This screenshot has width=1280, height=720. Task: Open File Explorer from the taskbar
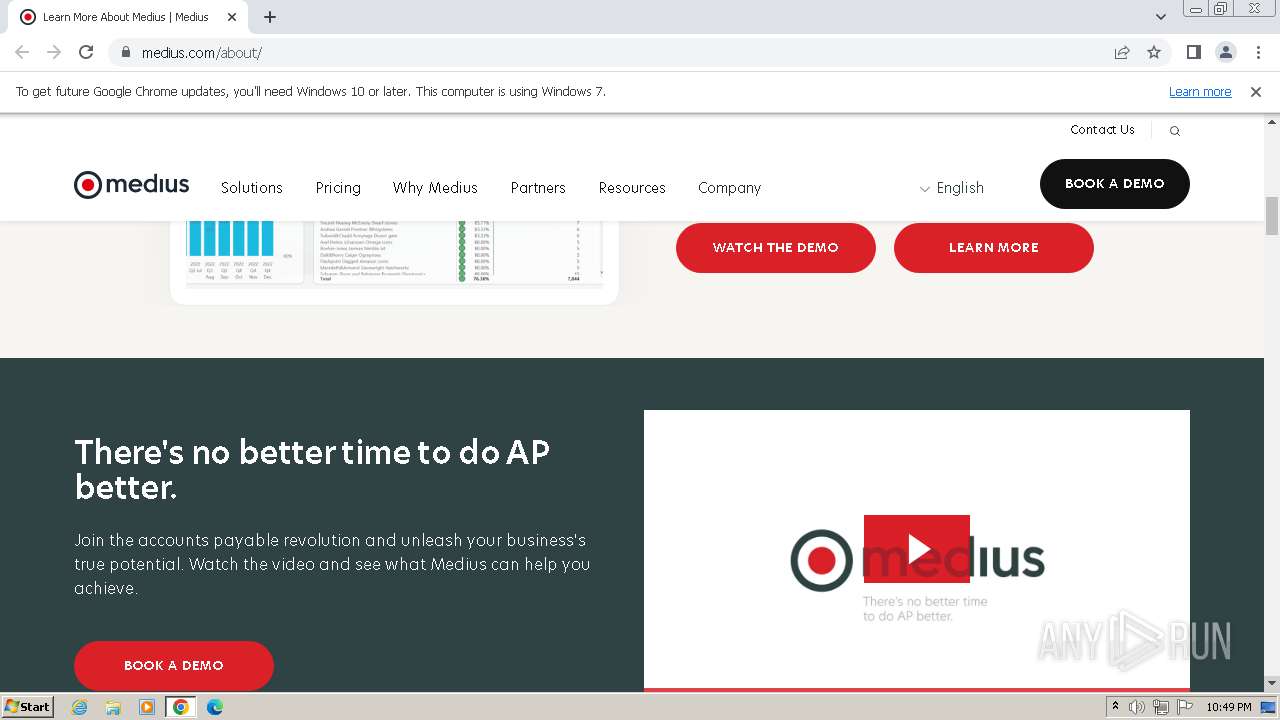[x=113, y=707]
